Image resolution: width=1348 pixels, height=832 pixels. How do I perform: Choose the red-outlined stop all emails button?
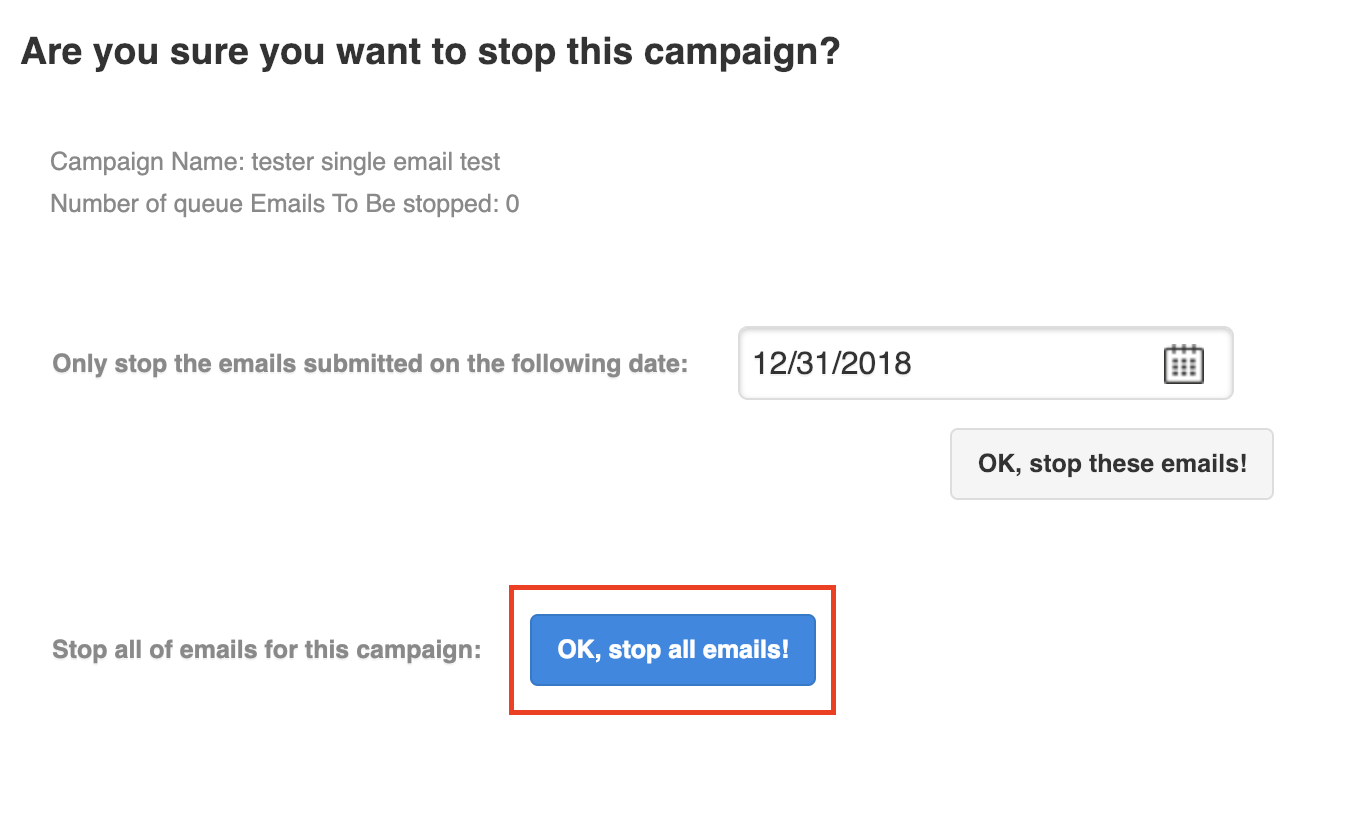pos(673,650)
